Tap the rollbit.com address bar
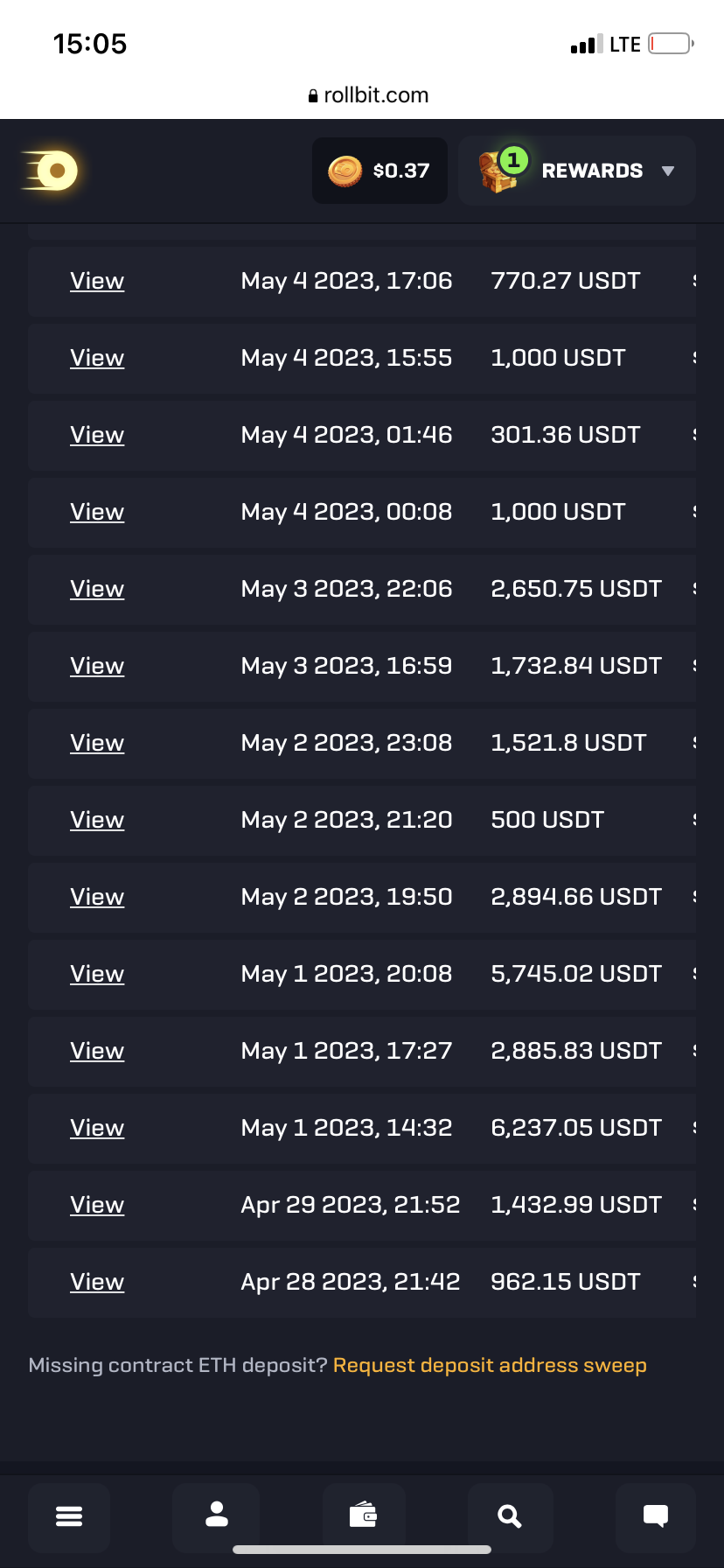 coord(368,95)
